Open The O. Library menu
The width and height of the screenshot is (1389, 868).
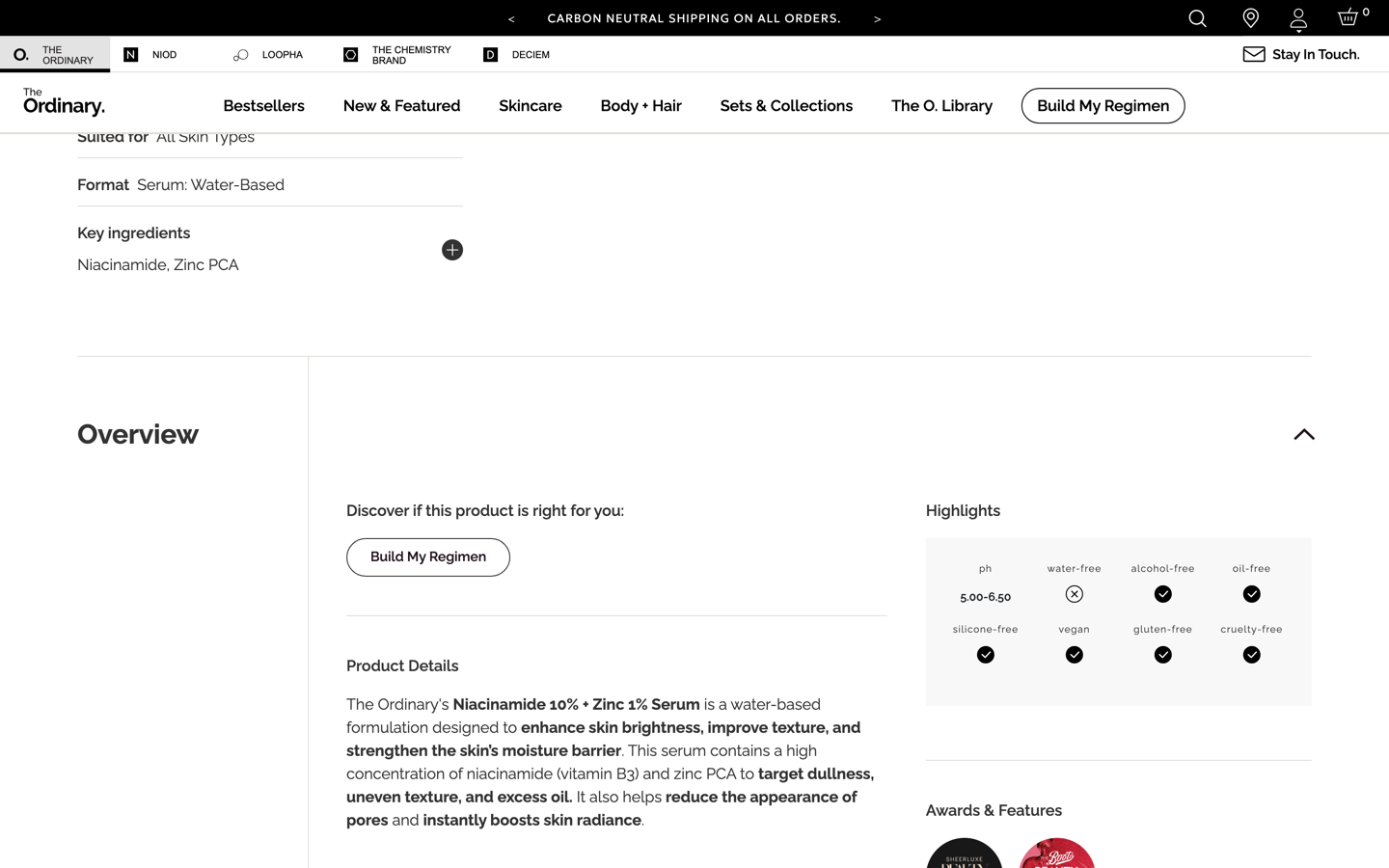coord(941,106)
